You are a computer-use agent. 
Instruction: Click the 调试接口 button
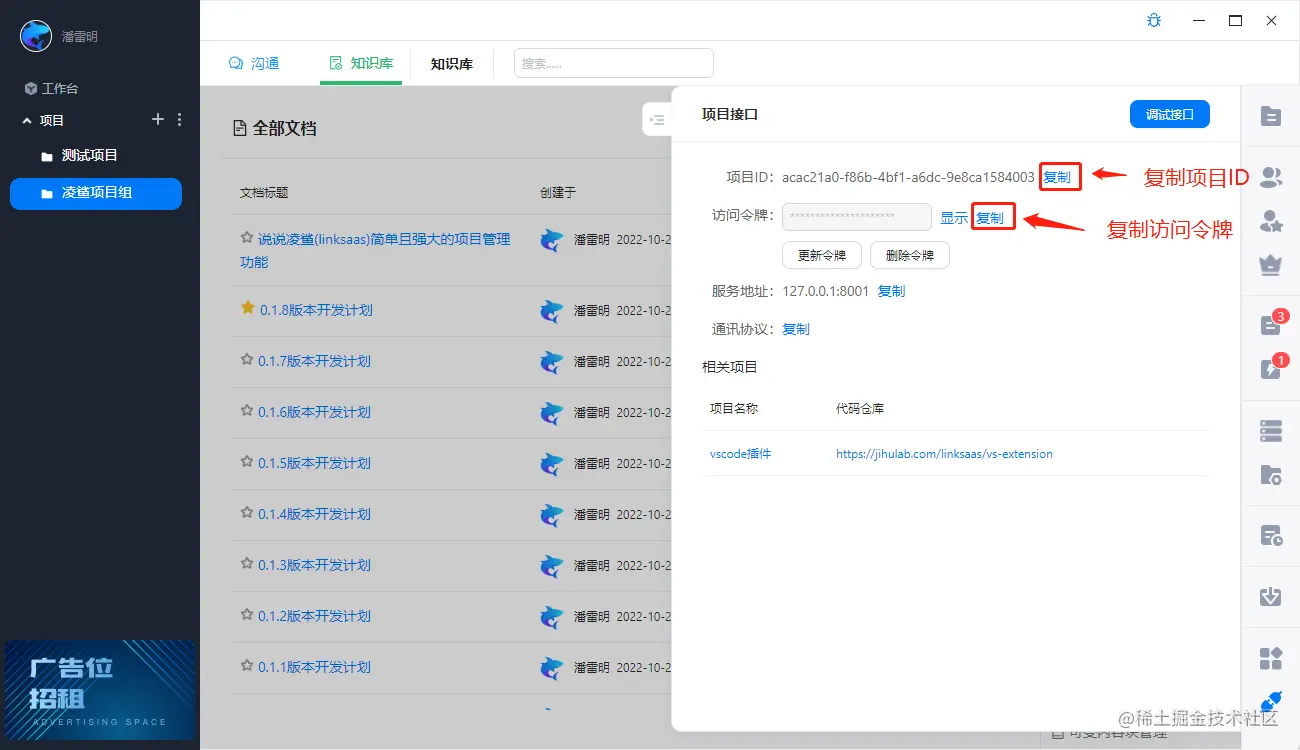tap(1170, 114)
